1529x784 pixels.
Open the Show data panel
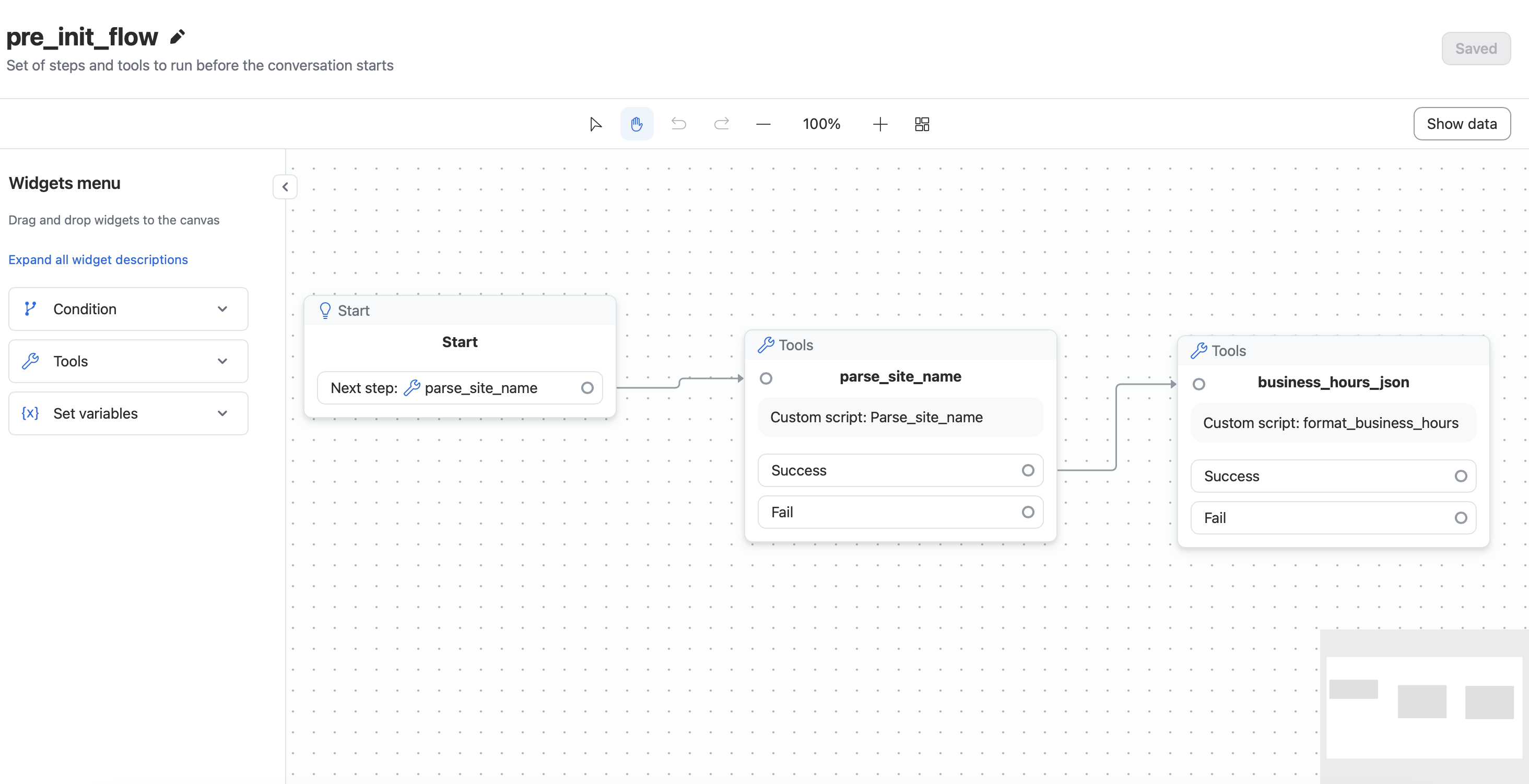point(1462,124)
